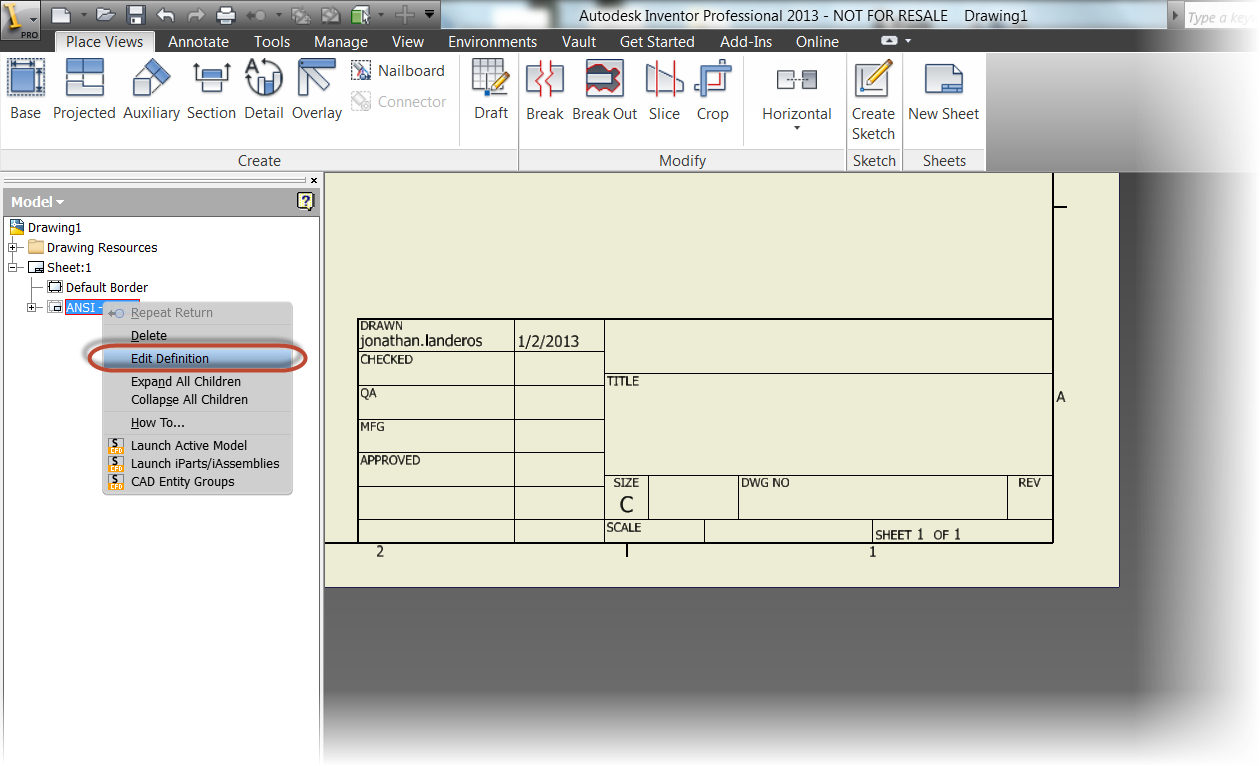The image size is (1260, 766).
Task: Switch to the Annotate ribbon tab
Action: click(x=198, y=42)
